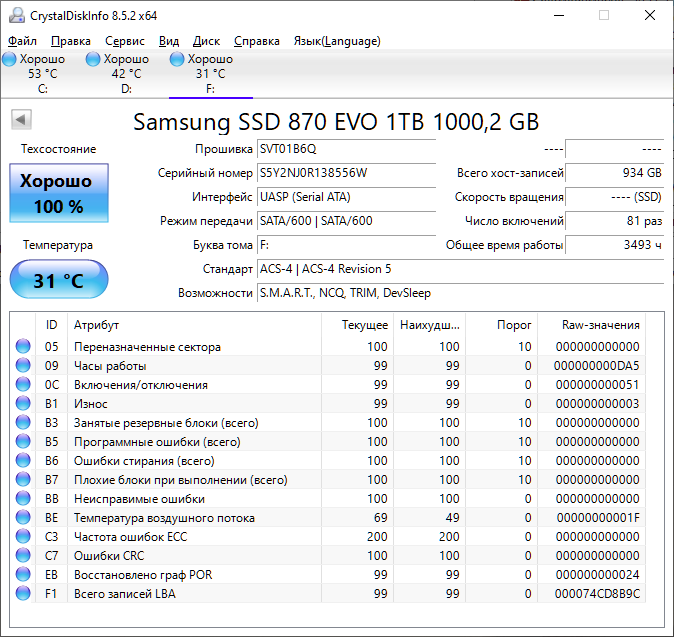Click the Хорошо 100 % health status button
Viewport: 674px width, 637px height.
59,194
